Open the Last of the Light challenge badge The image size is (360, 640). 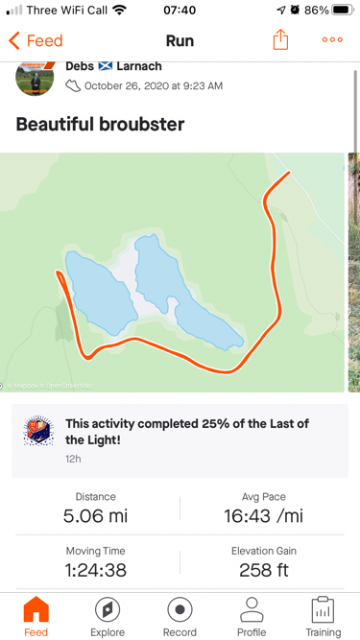click(x=37, y=433)
